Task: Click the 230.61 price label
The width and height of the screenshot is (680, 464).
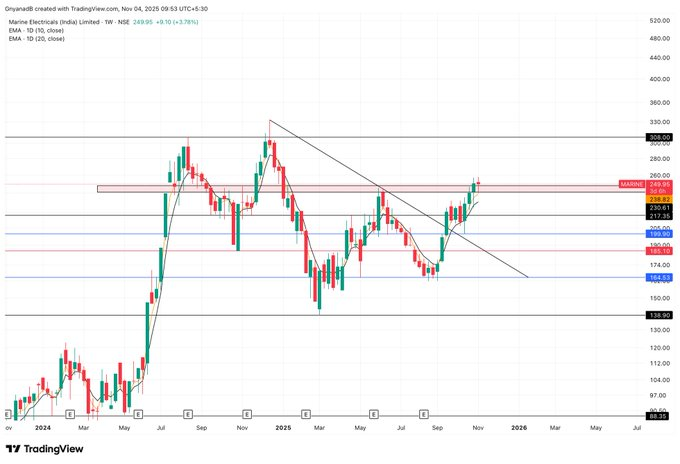Action: (x=659, y=208)
